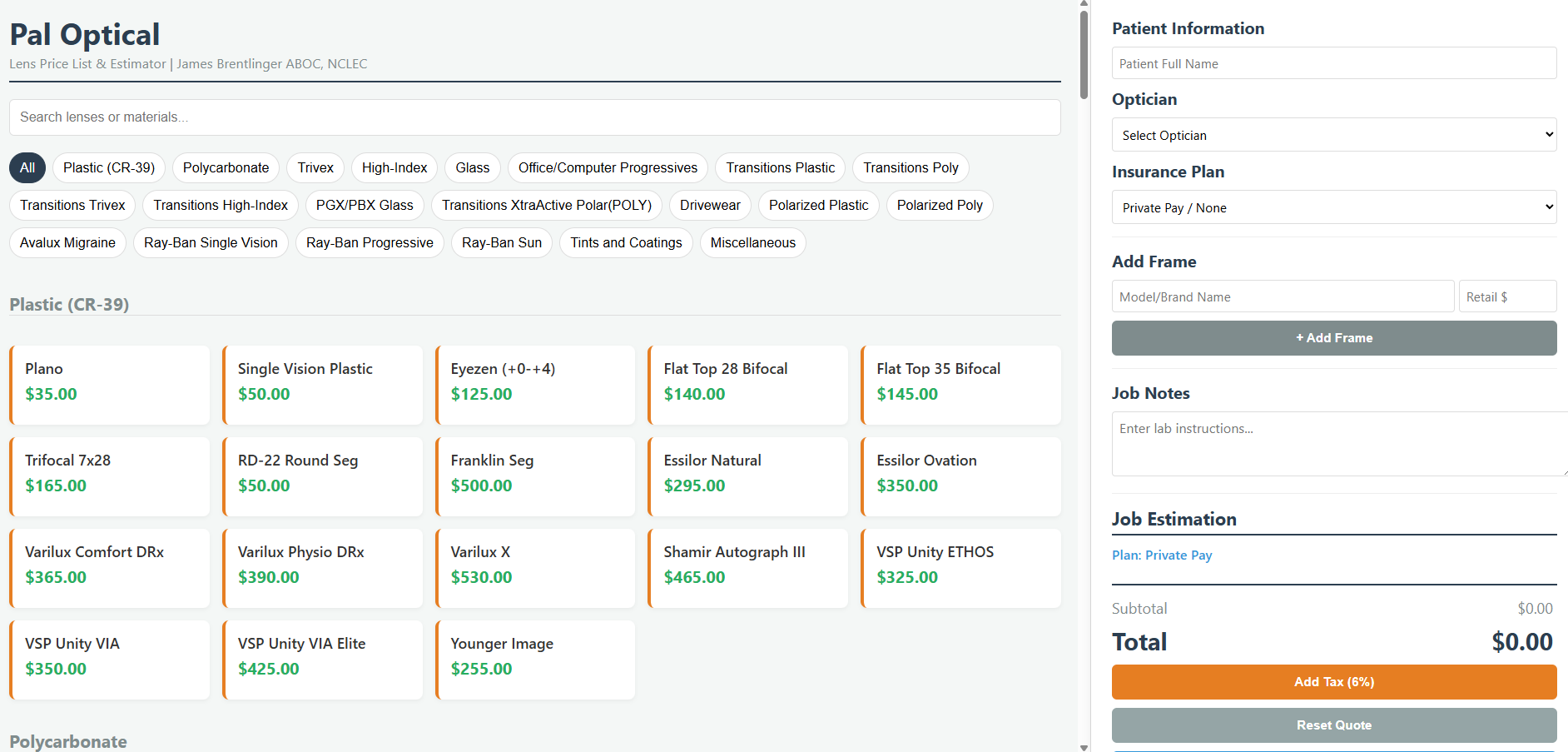
Task: Enable the Polarized Poly filter
Action: tap(939, 205)
